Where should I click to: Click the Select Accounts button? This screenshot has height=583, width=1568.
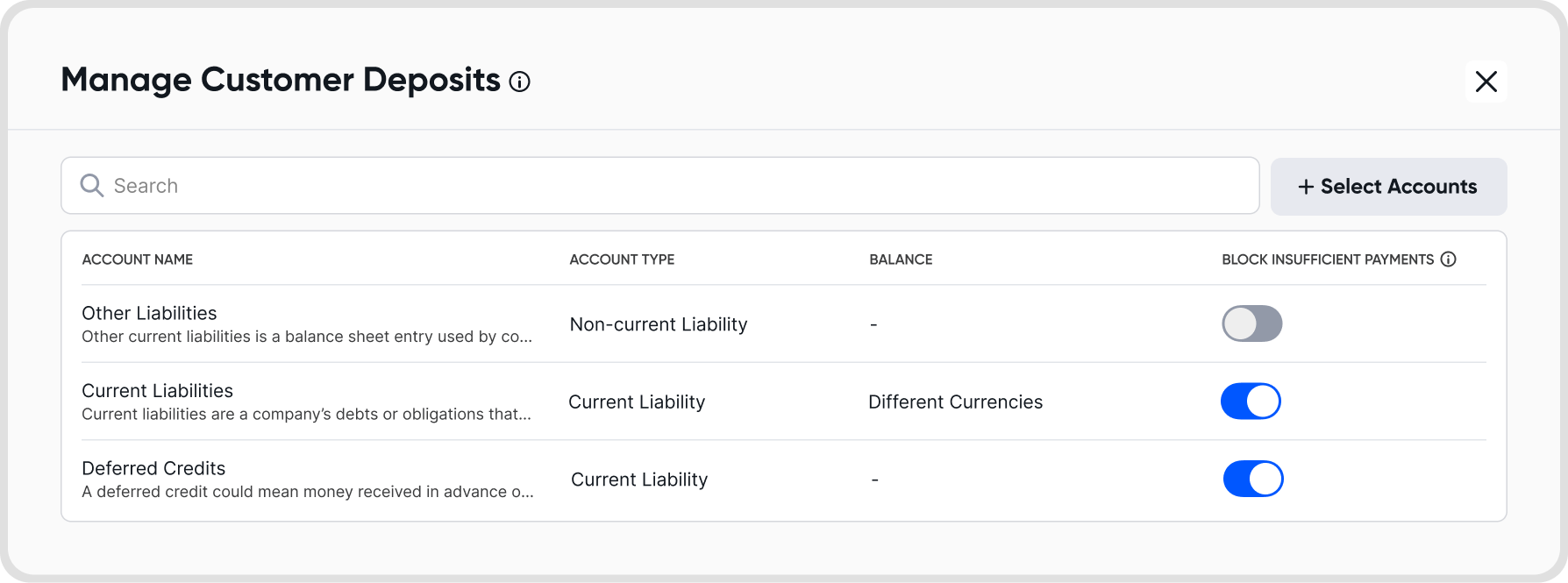click(x=1389, y=187)
